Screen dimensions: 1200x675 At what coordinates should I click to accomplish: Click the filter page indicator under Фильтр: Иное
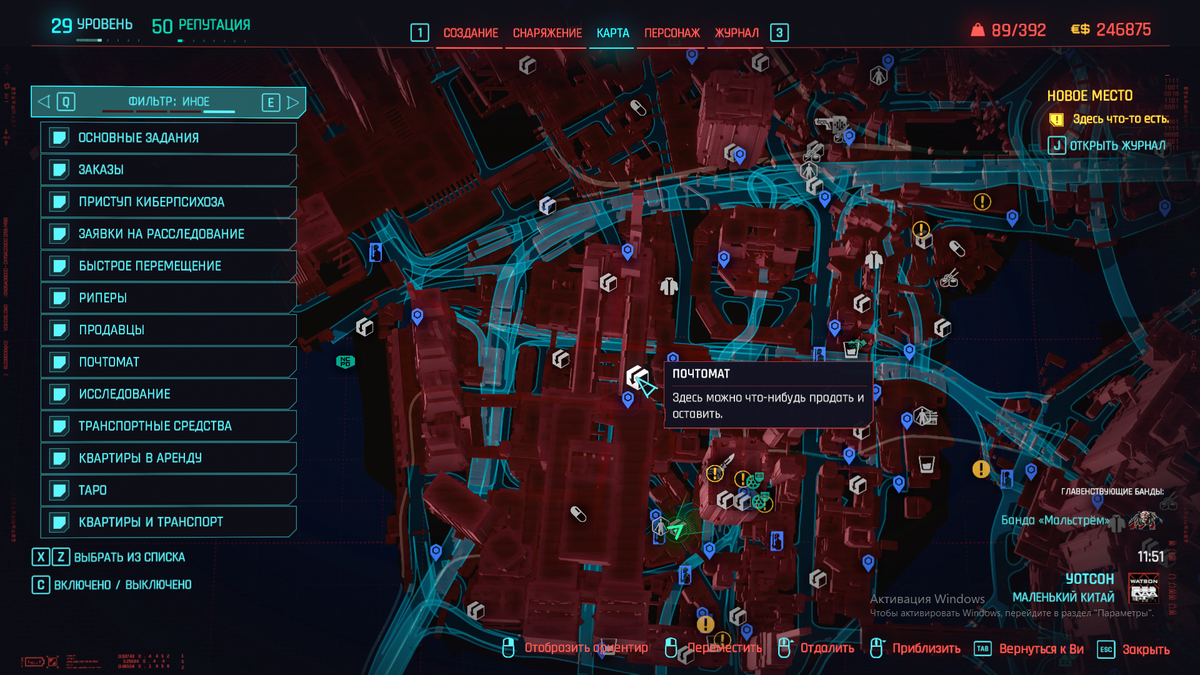[169, 112]
